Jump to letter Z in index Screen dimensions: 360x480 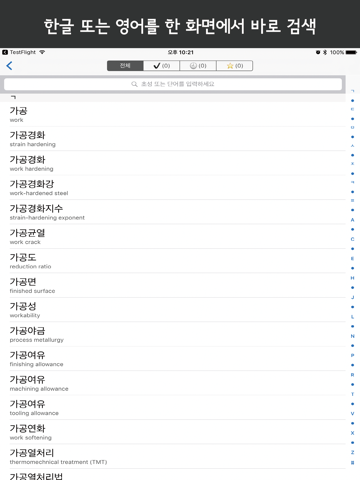[352, 452]
